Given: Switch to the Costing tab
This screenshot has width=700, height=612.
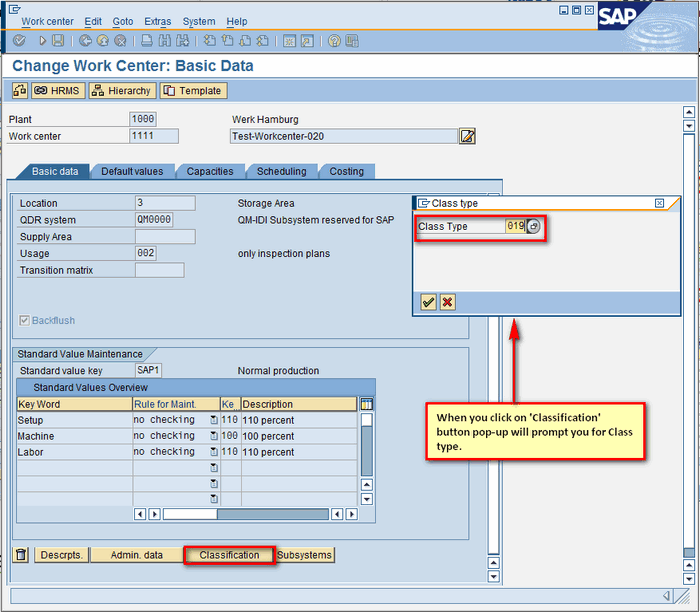Looking at the screenshot, I should click(x=347, y=171).
